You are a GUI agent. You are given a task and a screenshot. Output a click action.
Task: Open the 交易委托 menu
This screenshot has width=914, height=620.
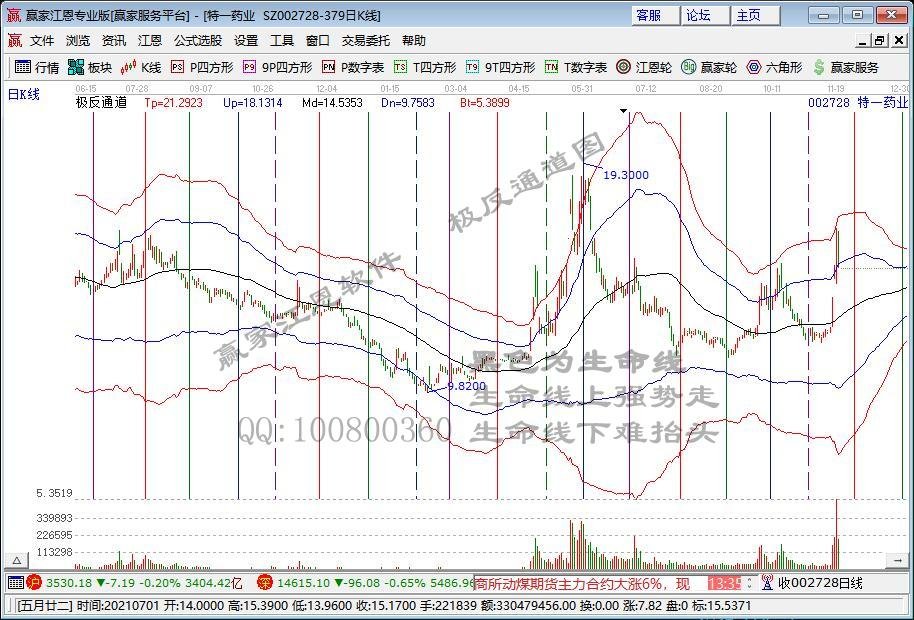(x=365, y=41)
